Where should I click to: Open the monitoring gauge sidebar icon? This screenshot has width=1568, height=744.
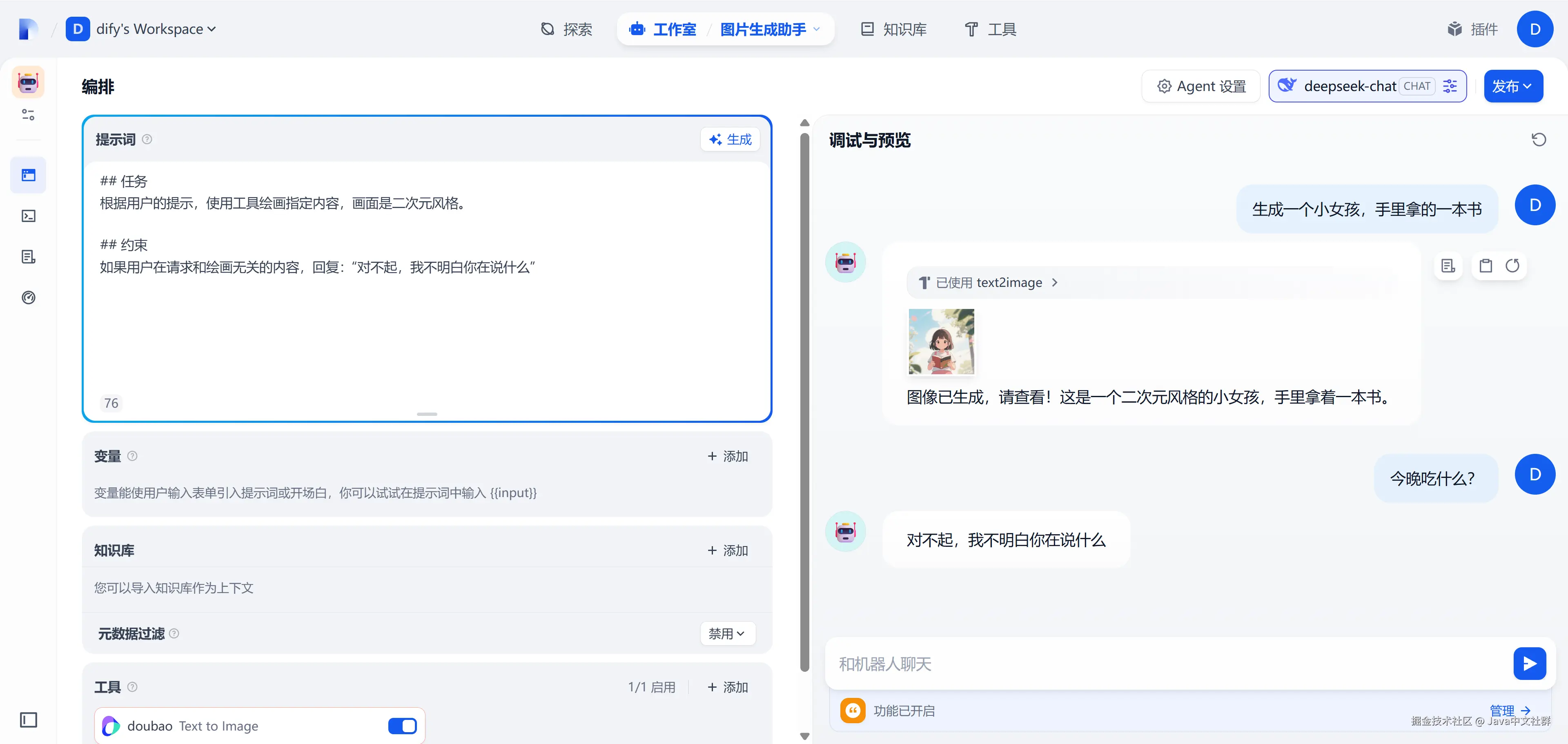[x=29, y=298]
